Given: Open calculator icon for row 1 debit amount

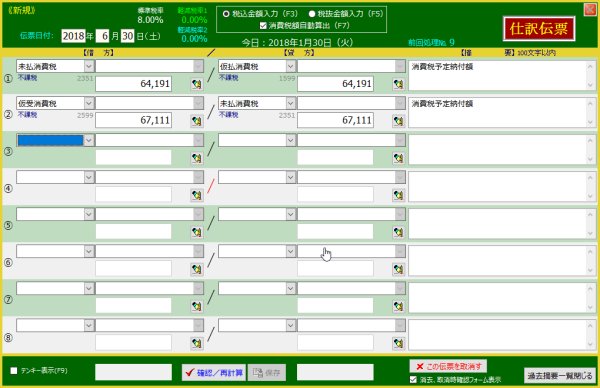Looking at the screenshot, I should [x=197, y=84].
